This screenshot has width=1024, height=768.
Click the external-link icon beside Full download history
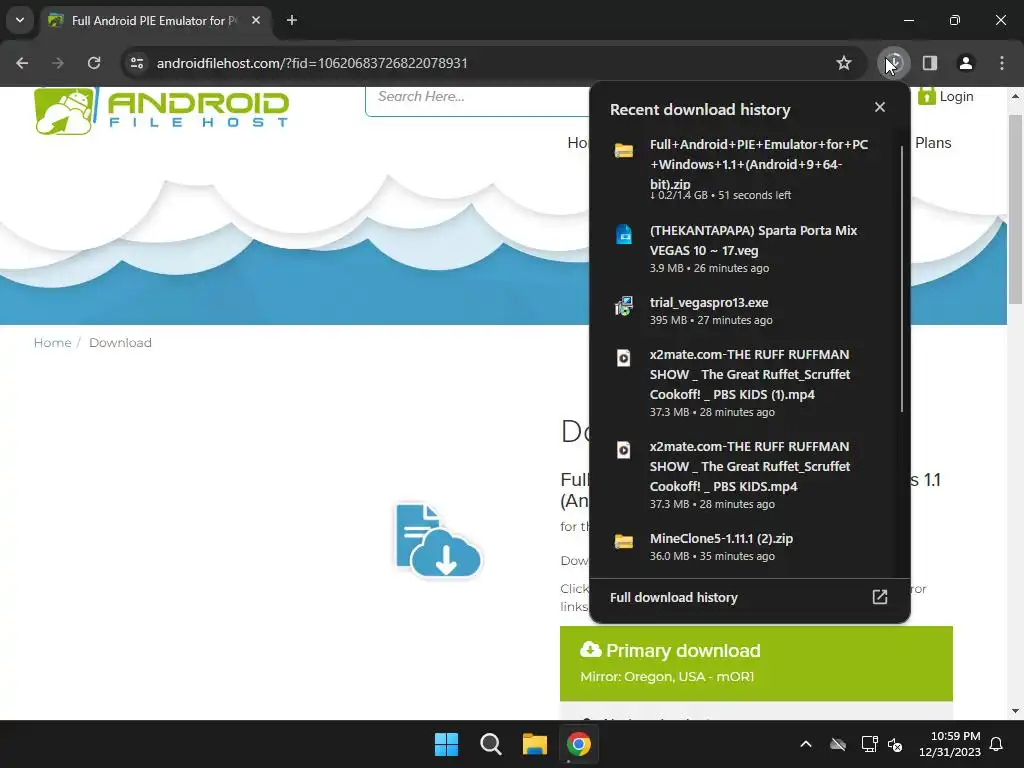(880, 597)
